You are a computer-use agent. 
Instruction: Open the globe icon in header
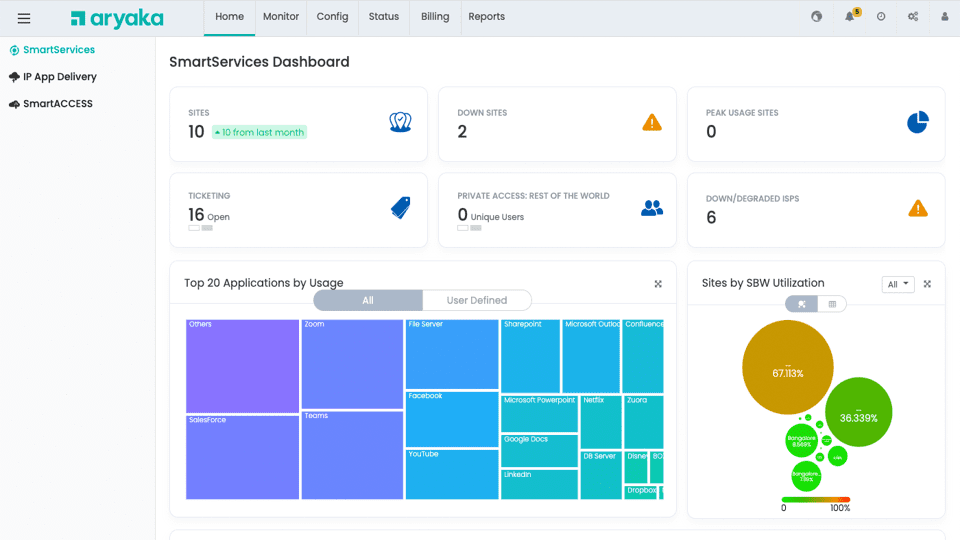click(817, 17)
